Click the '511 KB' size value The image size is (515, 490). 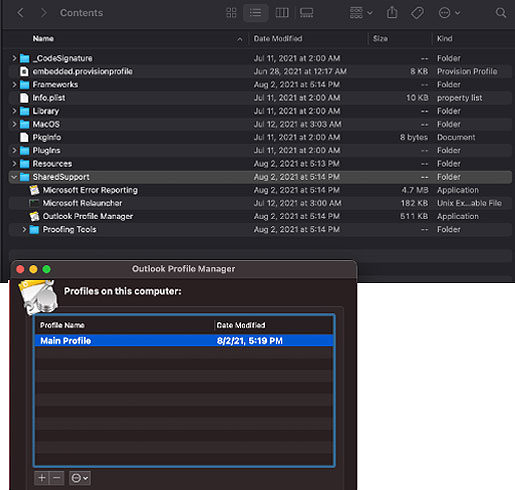coord(414,216)
